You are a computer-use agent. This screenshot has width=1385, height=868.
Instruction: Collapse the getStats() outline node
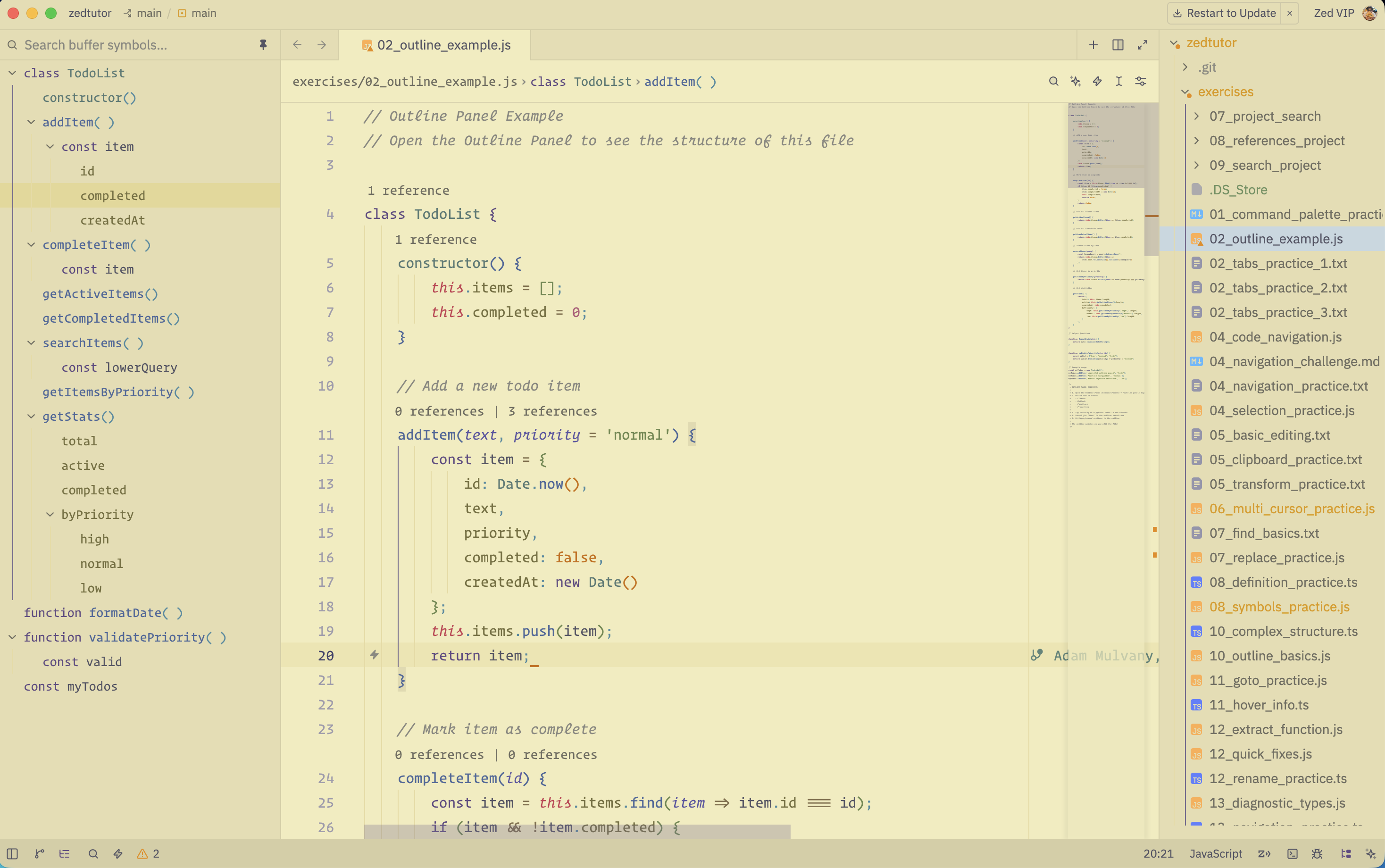pos(31,416)
